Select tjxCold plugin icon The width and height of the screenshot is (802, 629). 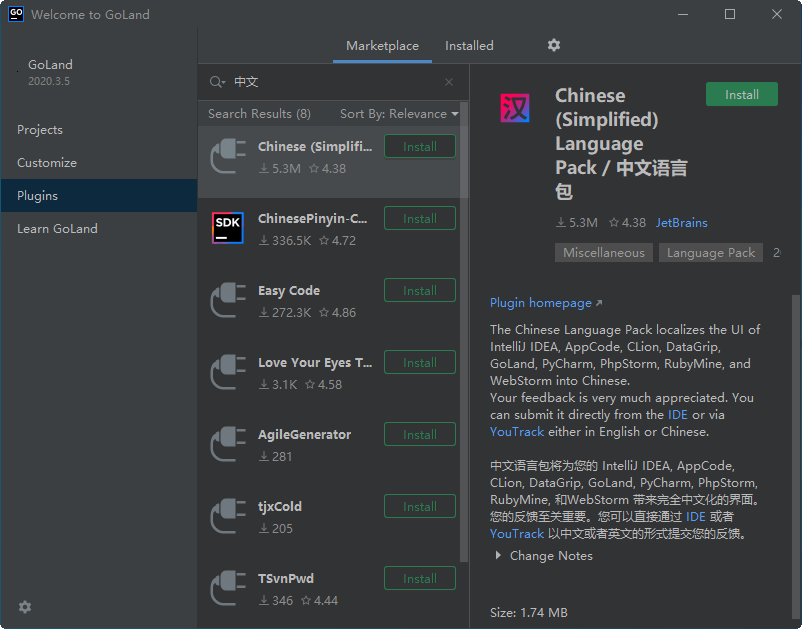pos(228,516)
